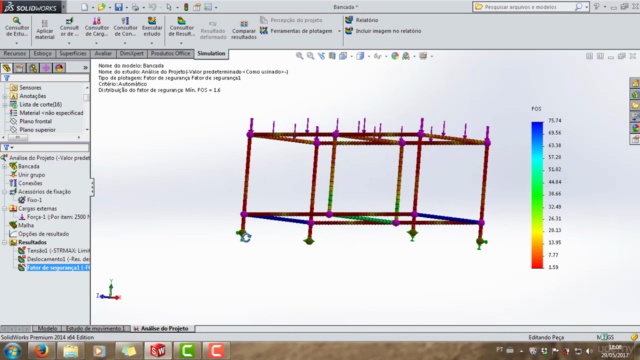Open Consultor de Cargas tool
Viewport: 640px width, 360px height.
click(x=97, y=27)
